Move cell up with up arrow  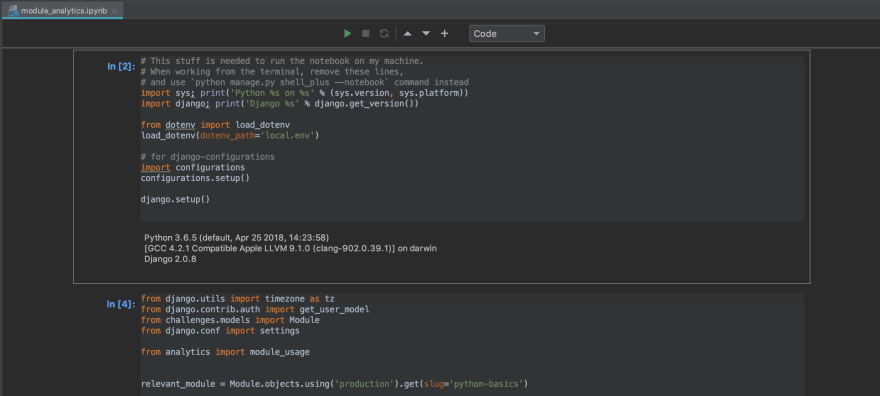[408, 34]
